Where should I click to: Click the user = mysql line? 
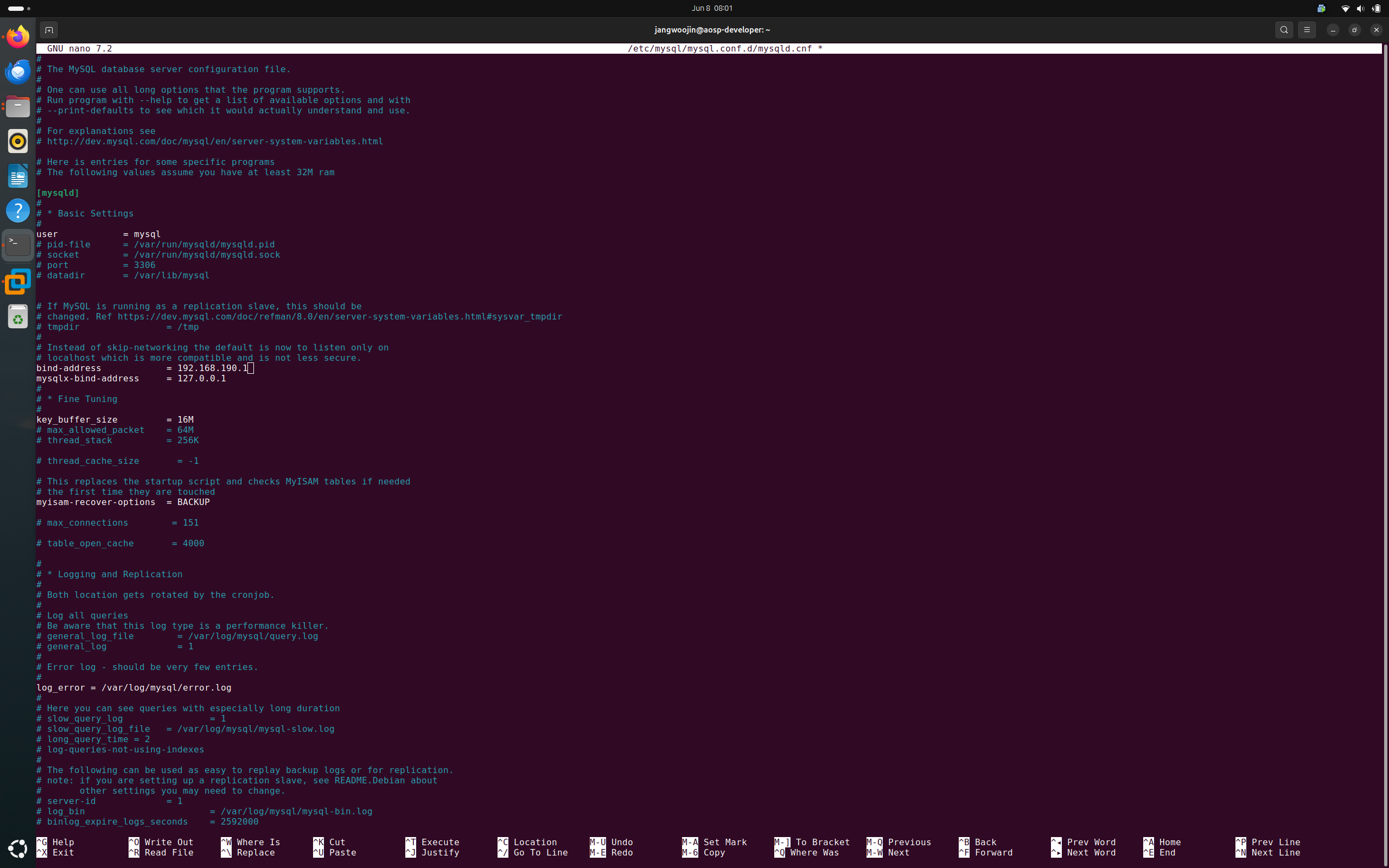98,234
